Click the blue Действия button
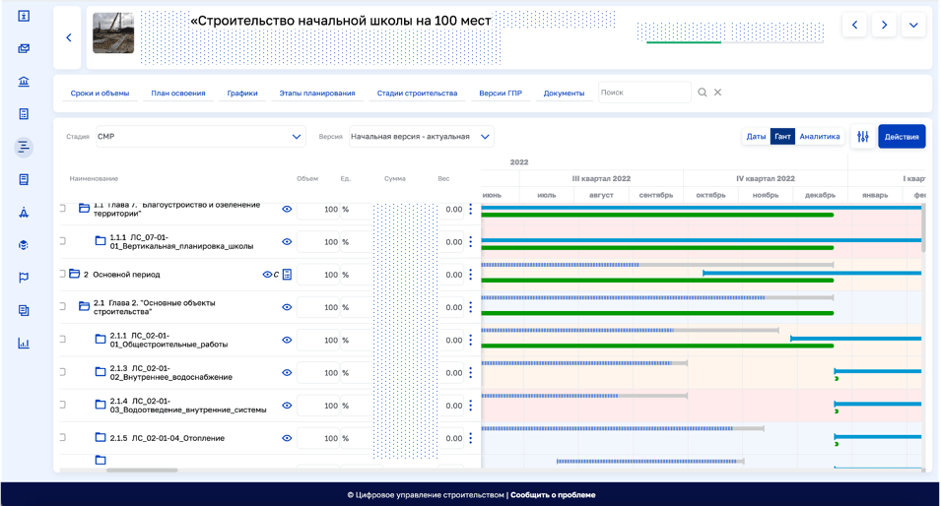The height and width of the screenshot is (506, 941). click(901, 137)
